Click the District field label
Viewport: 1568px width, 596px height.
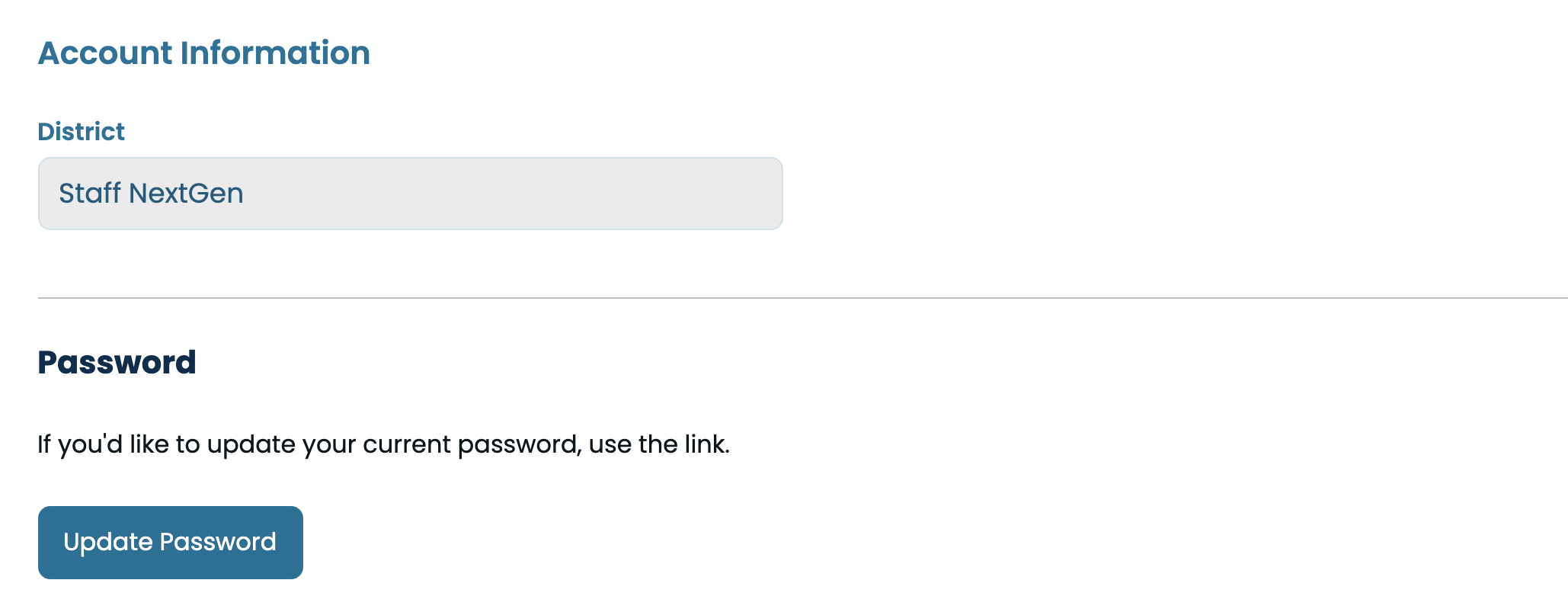coord(81,132)
